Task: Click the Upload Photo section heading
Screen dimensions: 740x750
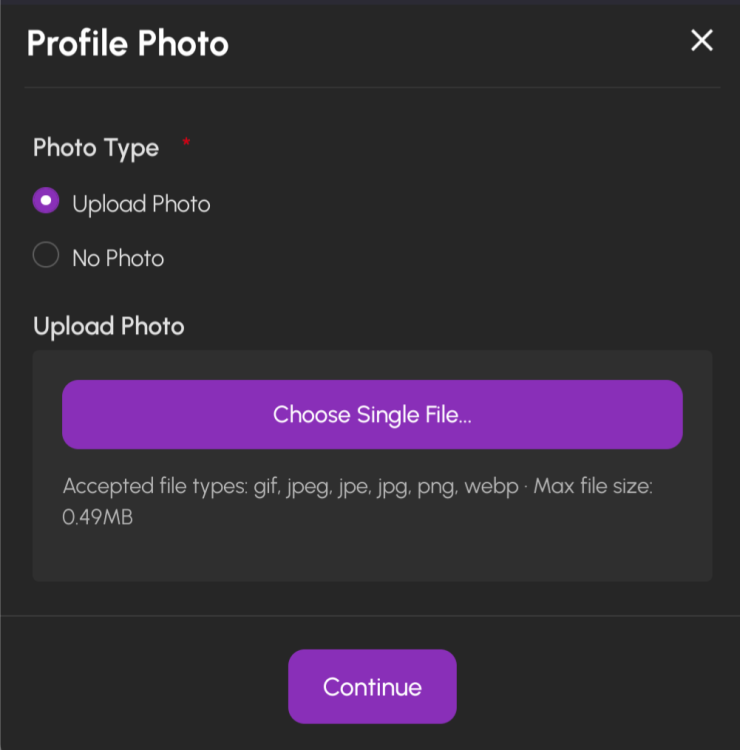Action: (x=109, y=327)
